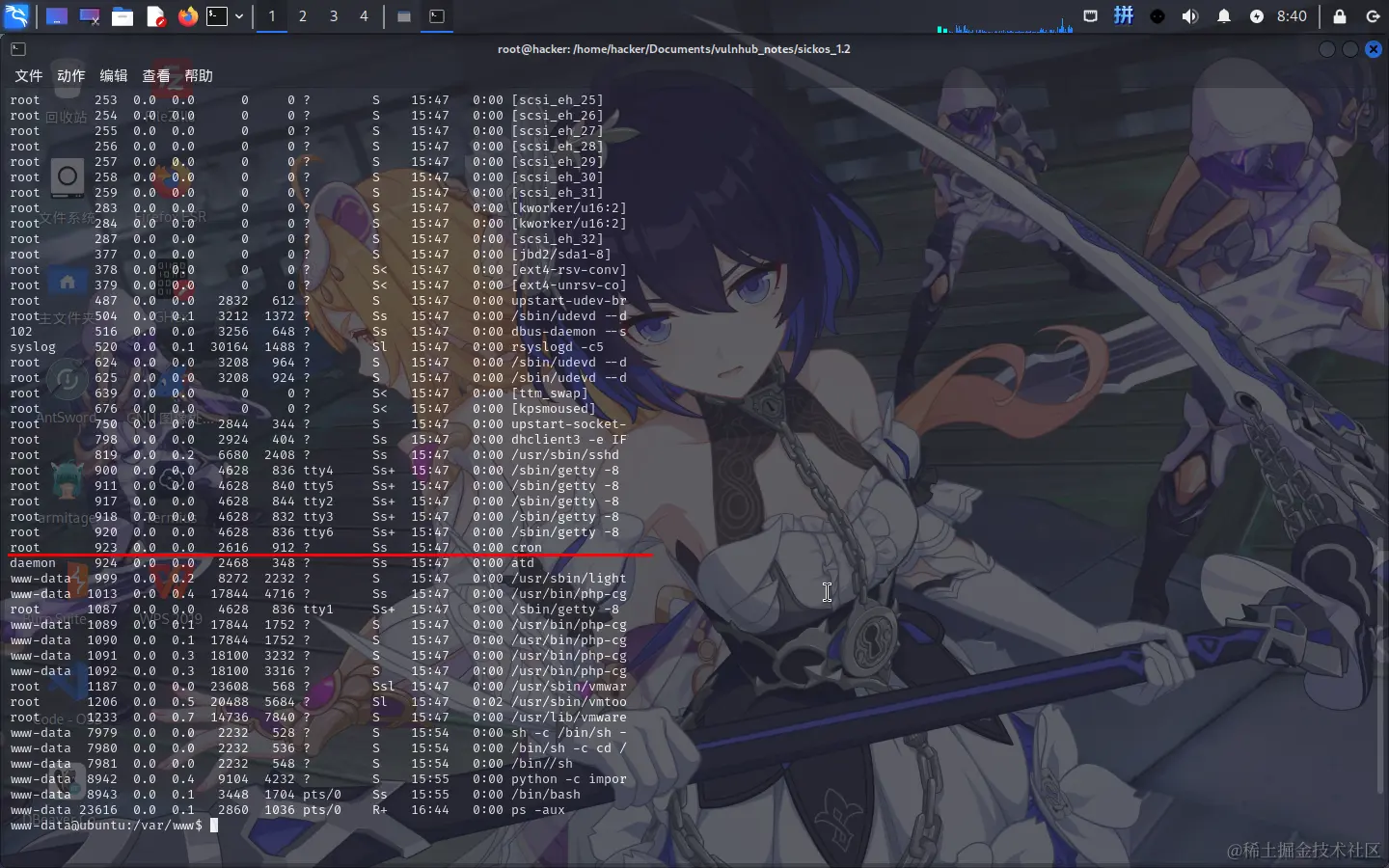Screen dimensions: 1389x868
Task: Click the terminal window title text
Action: 674,48
